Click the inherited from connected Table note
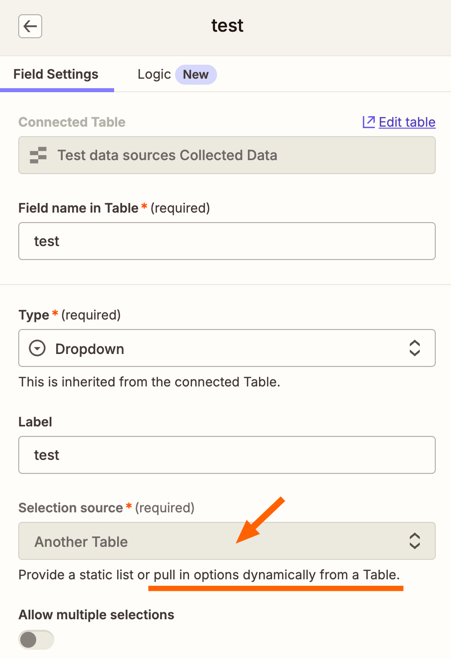 [x=149, y=382]
